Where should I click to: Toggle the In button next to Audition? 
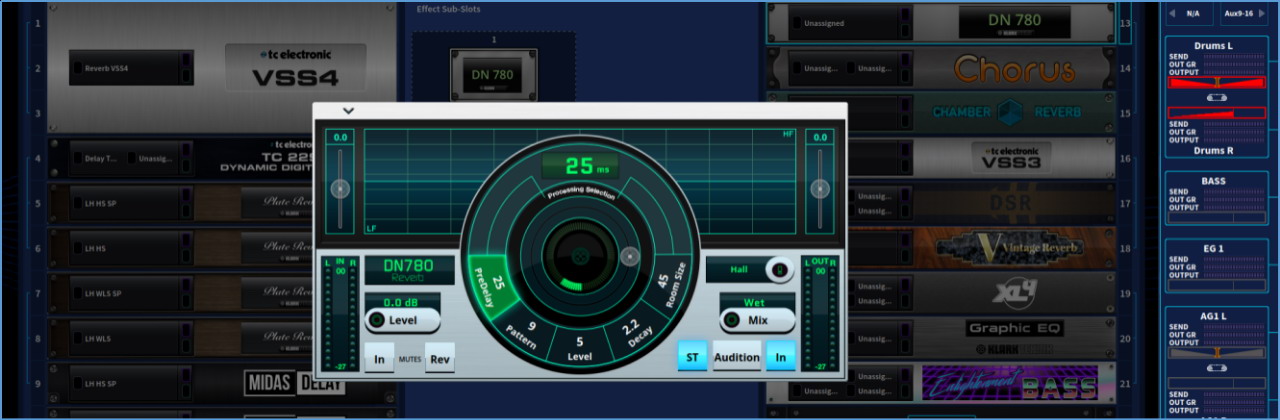click(781, 356)
